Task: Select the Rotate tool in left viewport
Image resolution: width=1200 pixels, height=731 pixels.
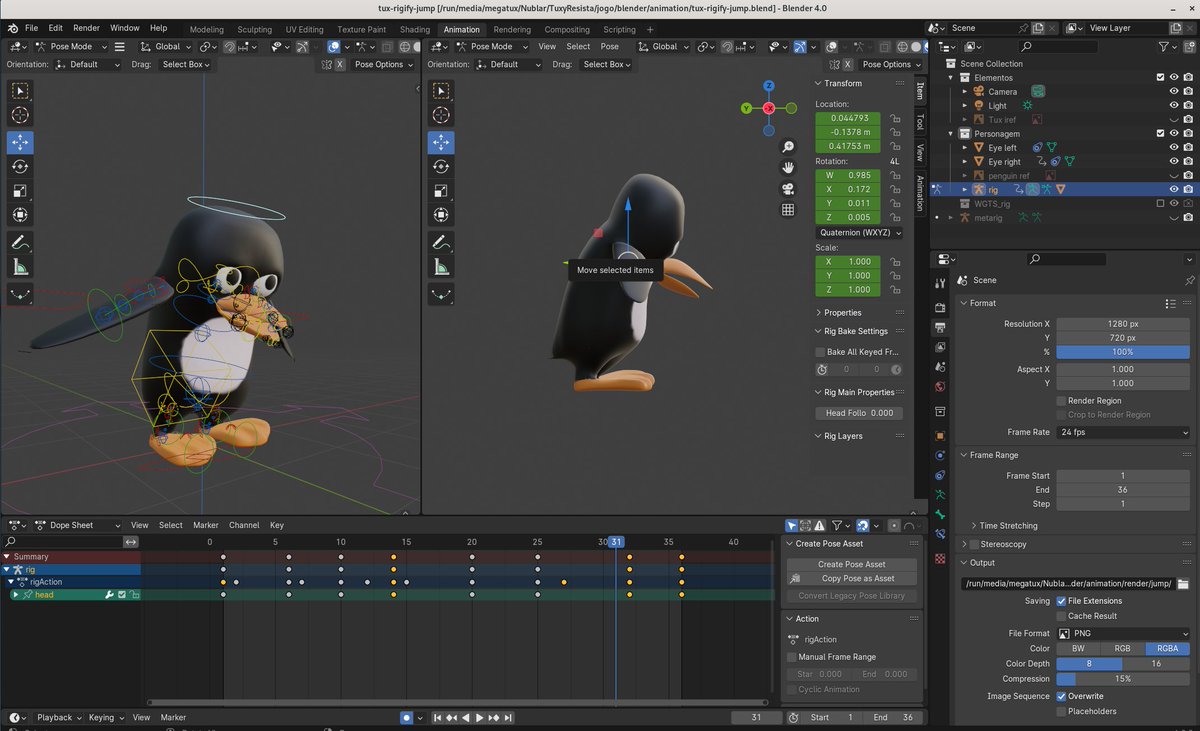Action: (20, 166)
